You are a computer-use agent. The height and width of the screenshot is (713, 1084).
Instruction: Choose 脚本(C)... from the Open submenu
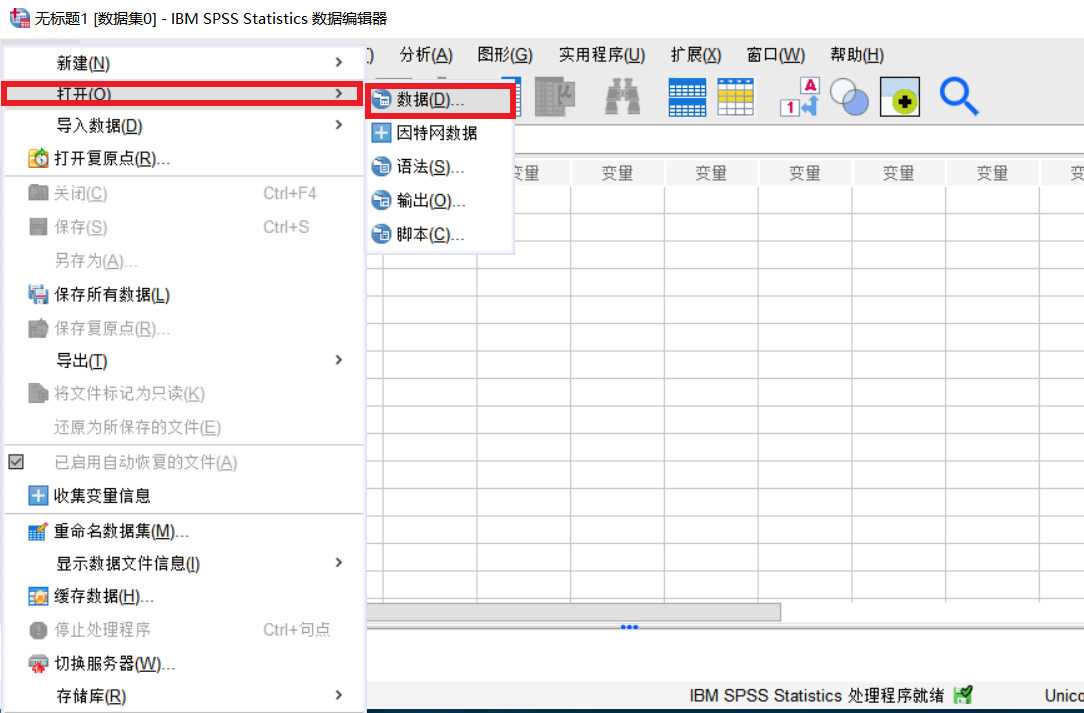click(x=440, y=234)
